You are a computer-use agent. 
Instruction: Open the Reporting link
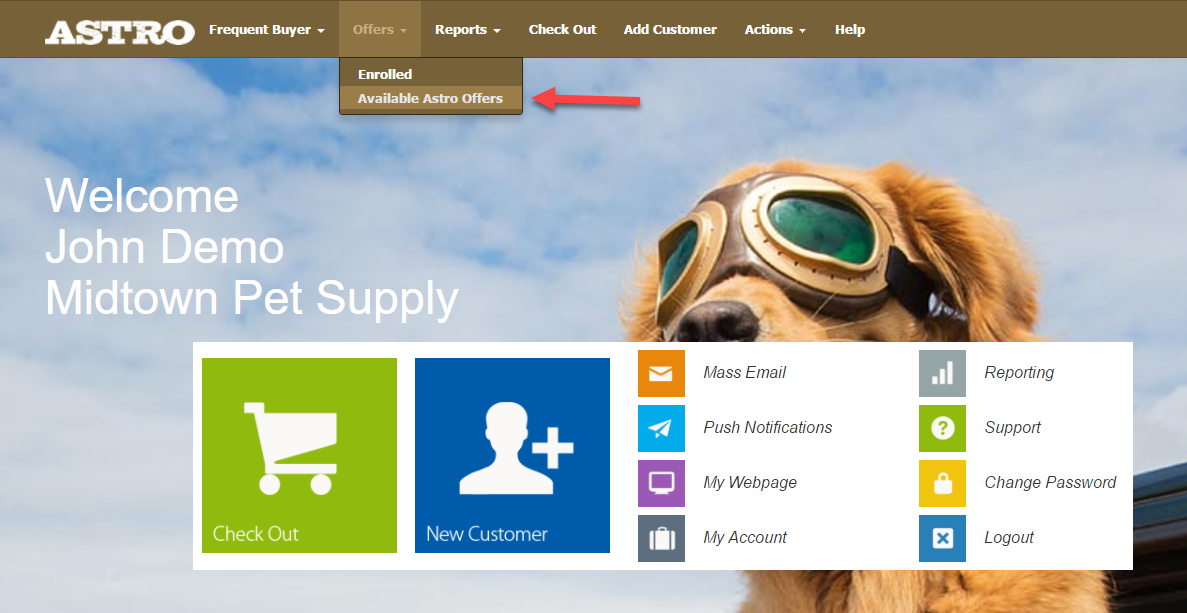[1019, 372]
